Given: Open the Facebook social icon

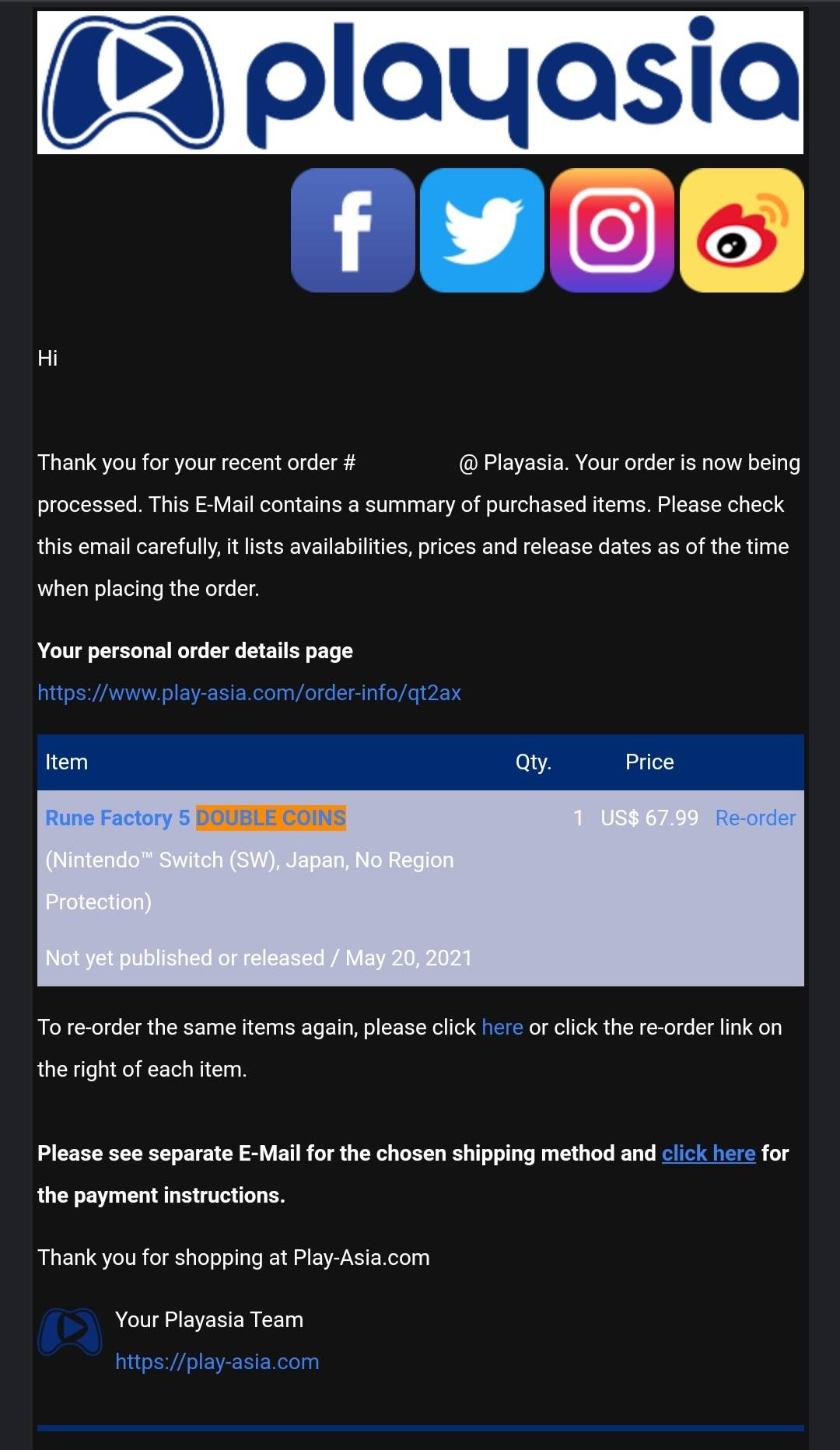Looking at the screenshot, I should (352, 230).
